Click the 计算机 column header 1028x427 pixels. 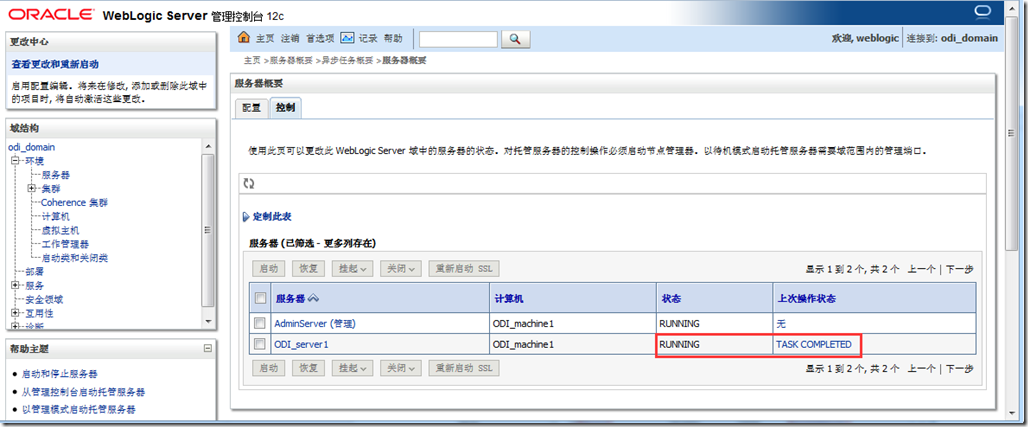(508, 299)
